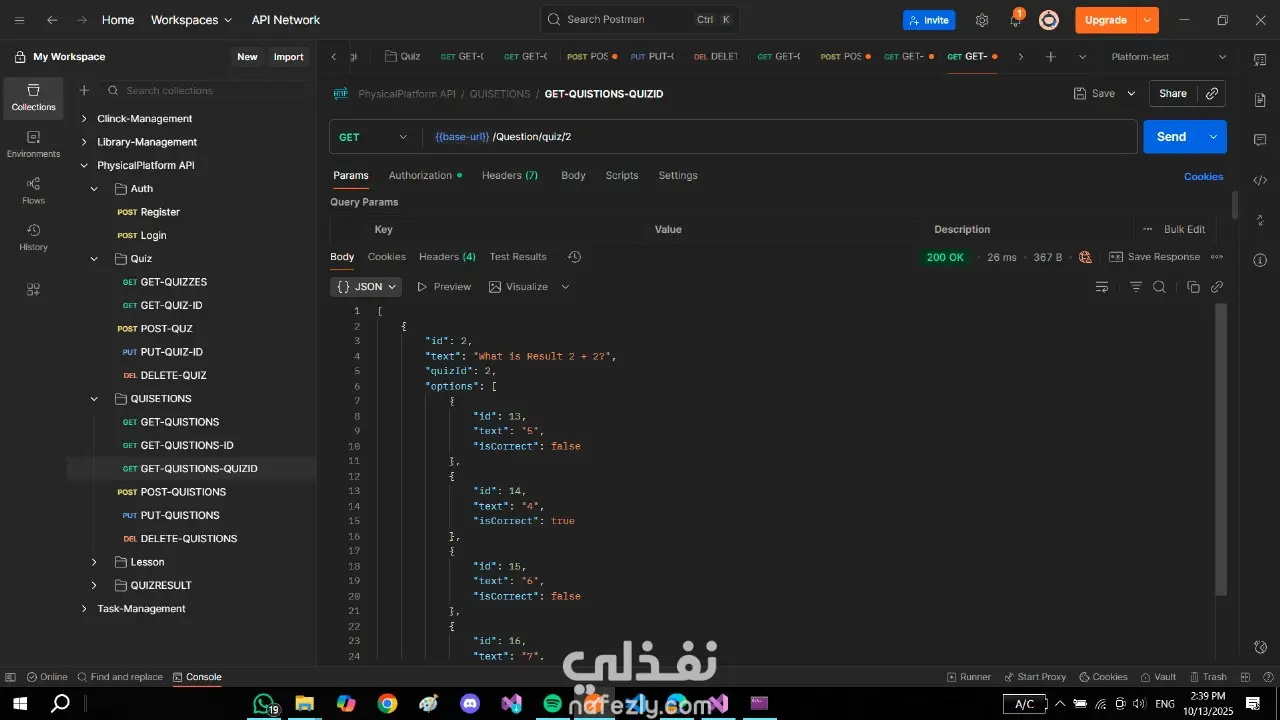Open the Send button options arrow
1280x720 pixels.
click(1213, 137)
